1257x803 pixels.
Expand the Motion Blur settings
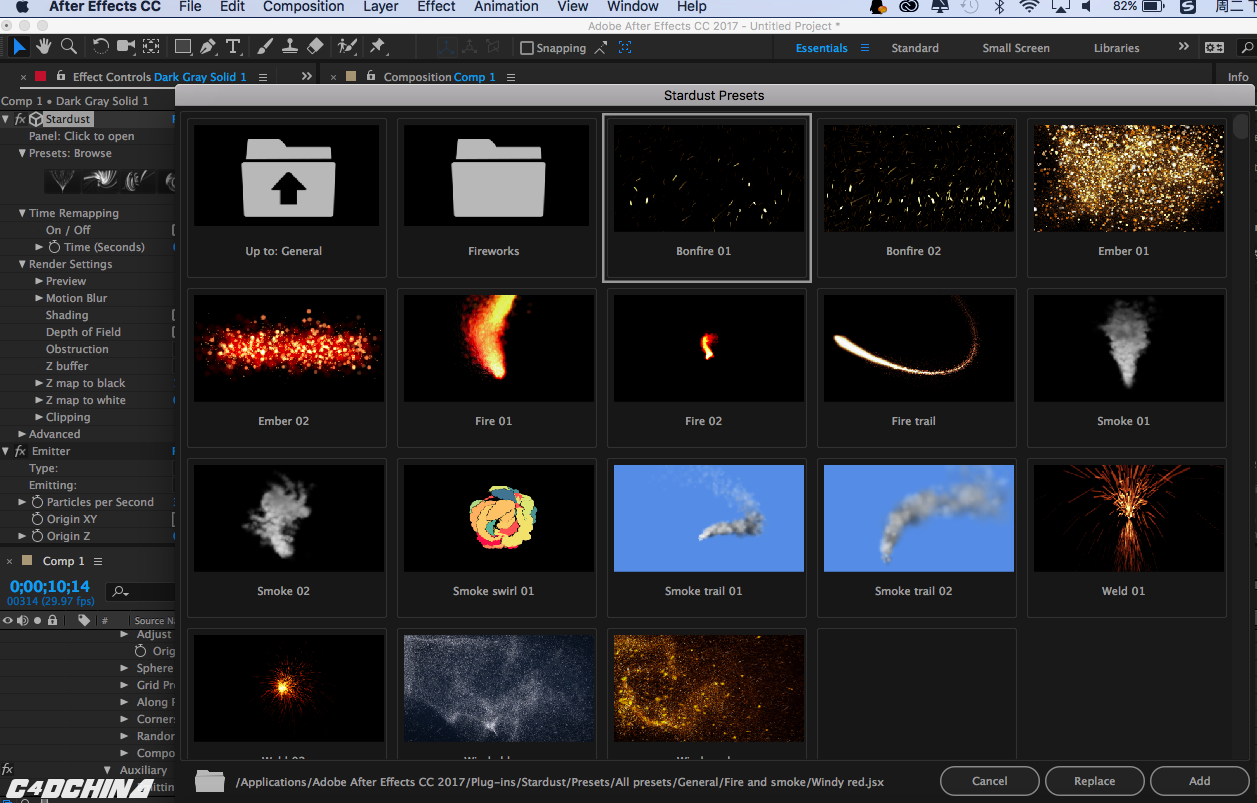click(x=39, y=298)
